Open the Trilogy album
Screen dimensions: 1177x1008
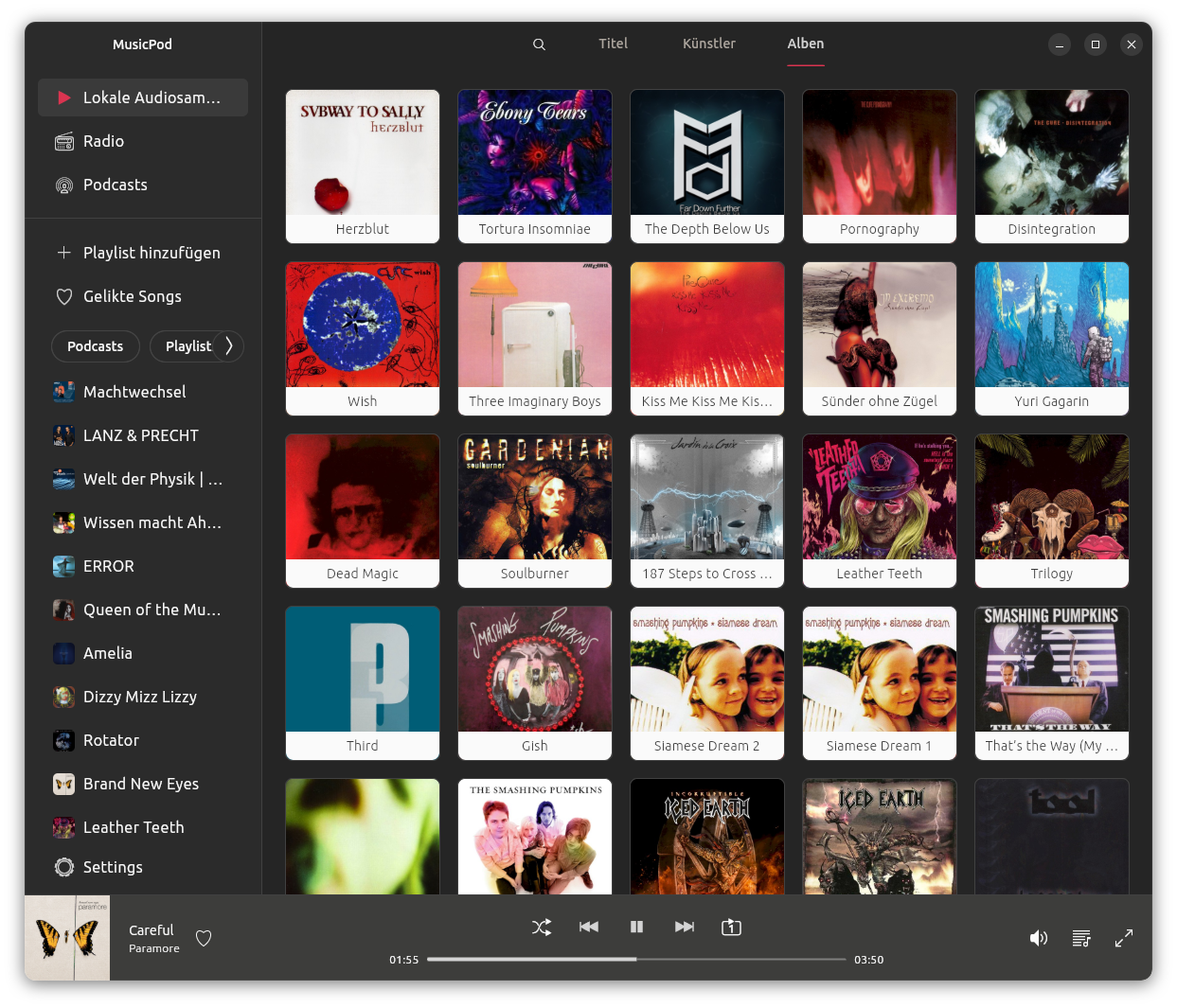pyautogui.click(x=1052, y=511)
